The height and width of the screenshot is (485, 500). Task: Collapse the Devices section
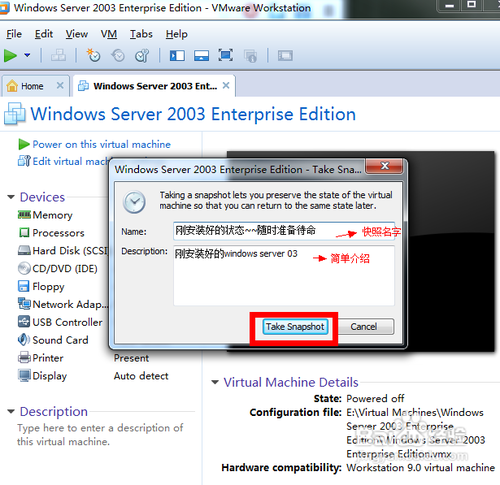pos(11,197)
